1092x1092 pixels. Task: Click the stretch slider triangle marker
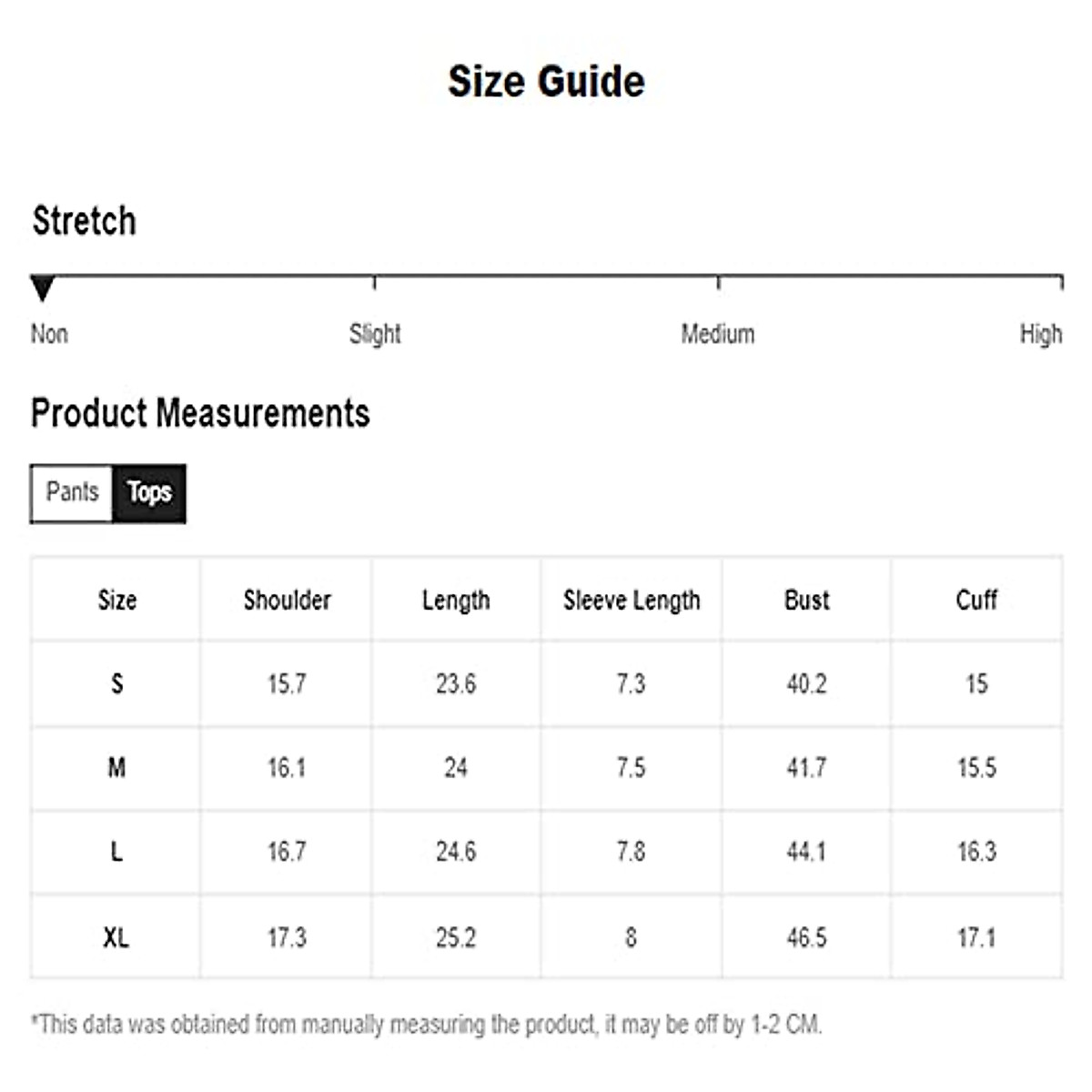coord(42,288)
